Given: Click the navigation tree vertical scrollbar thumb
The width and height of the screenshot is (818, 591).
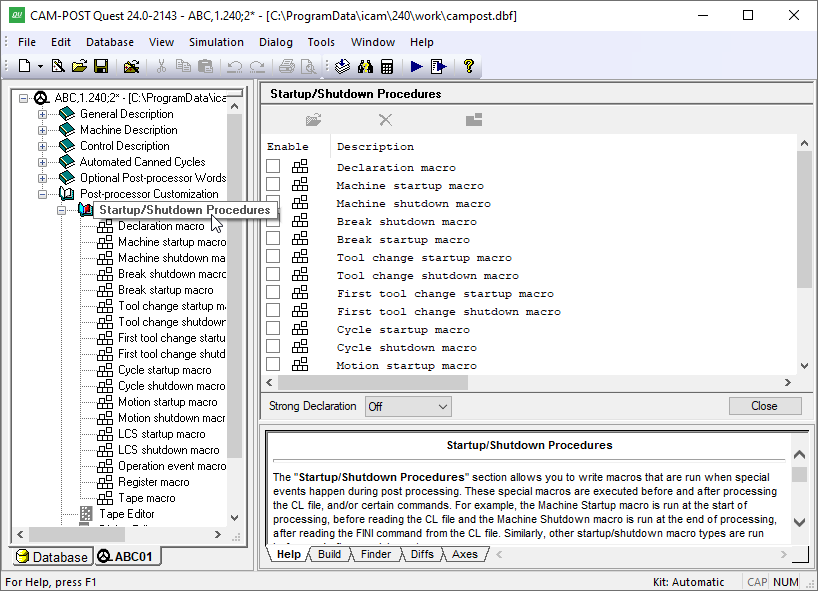Looking at the screenshot, I should pos(235,286).
